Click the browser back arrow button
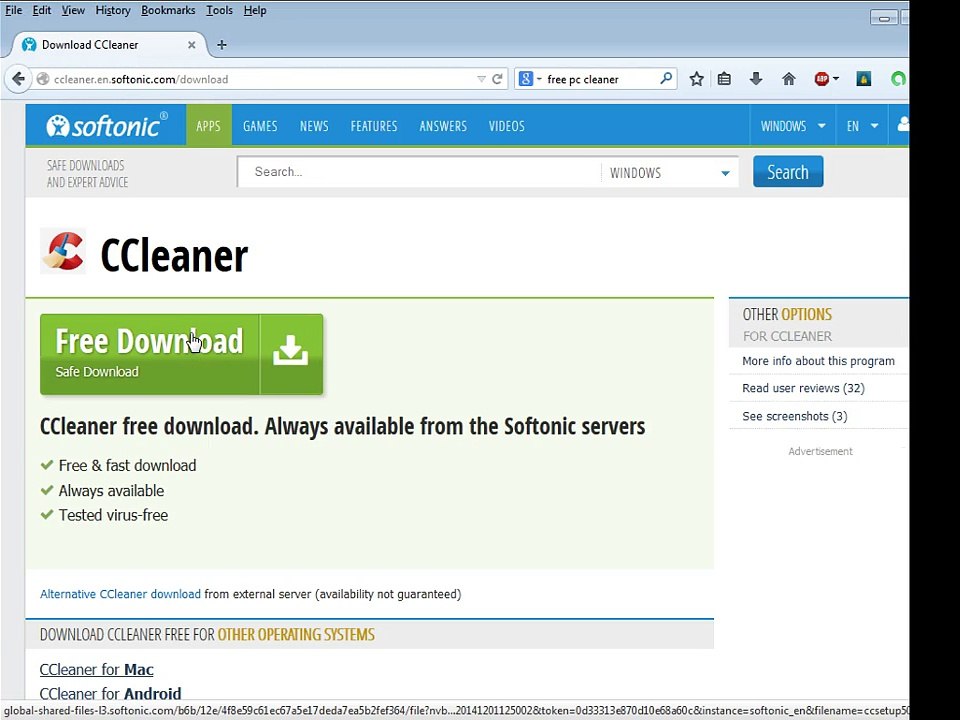 [x=18, y=79]
